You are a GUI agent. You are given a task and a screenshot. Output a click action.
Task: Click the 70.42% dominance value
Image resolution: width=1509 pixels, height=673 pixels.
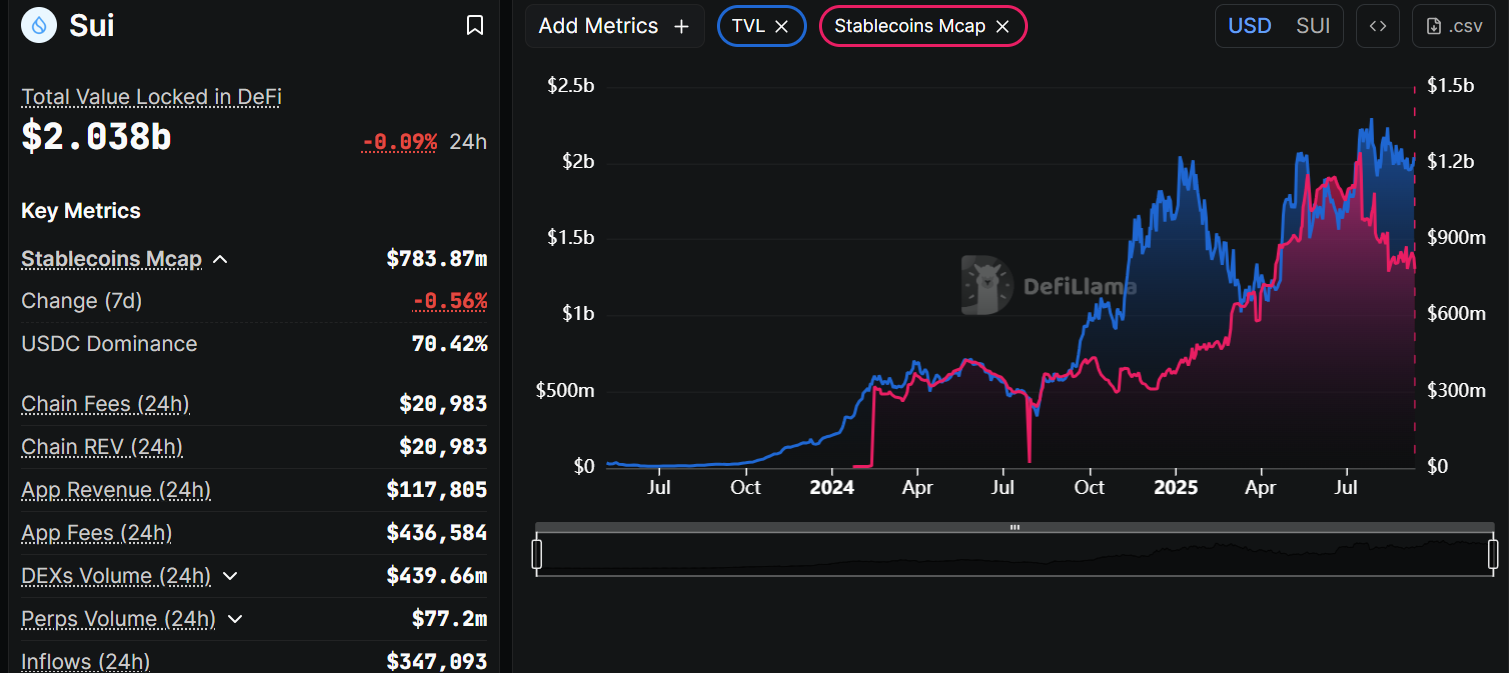click(x=450, y=344)
